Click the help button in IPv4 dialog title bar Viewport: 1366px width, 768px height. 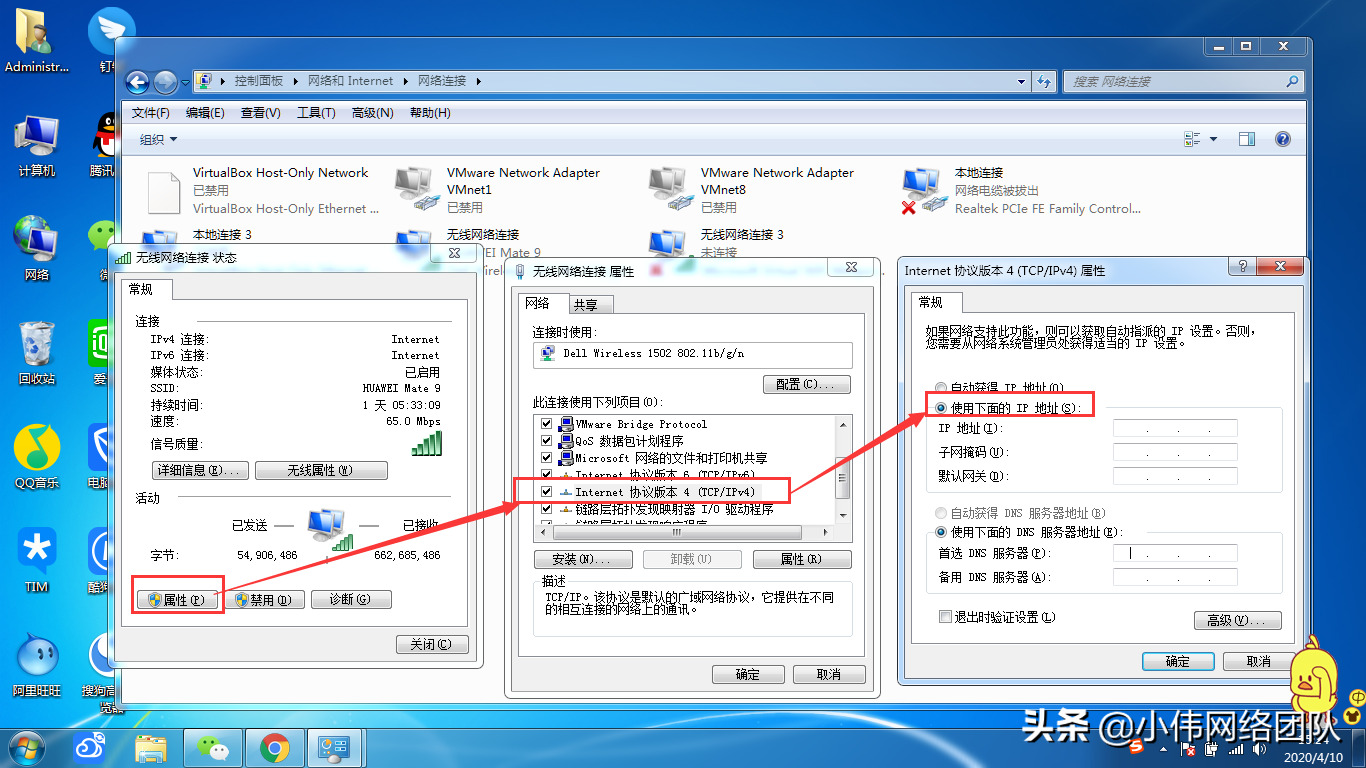pos(1240,267)
